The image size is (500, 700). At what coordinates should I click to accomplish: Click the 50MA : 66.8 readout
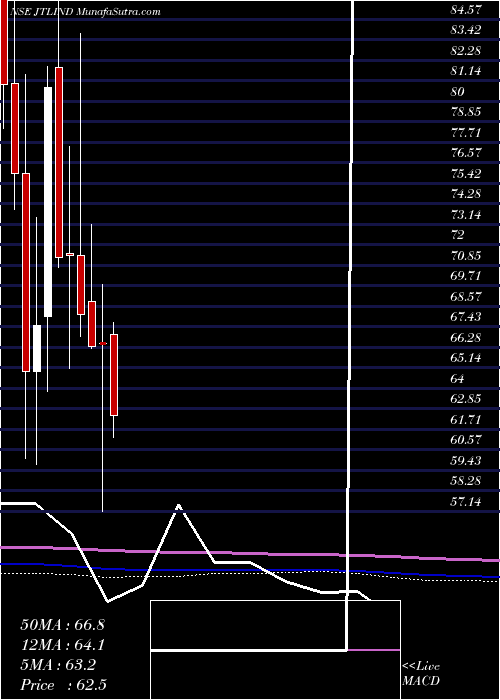[x=62, y=625]
